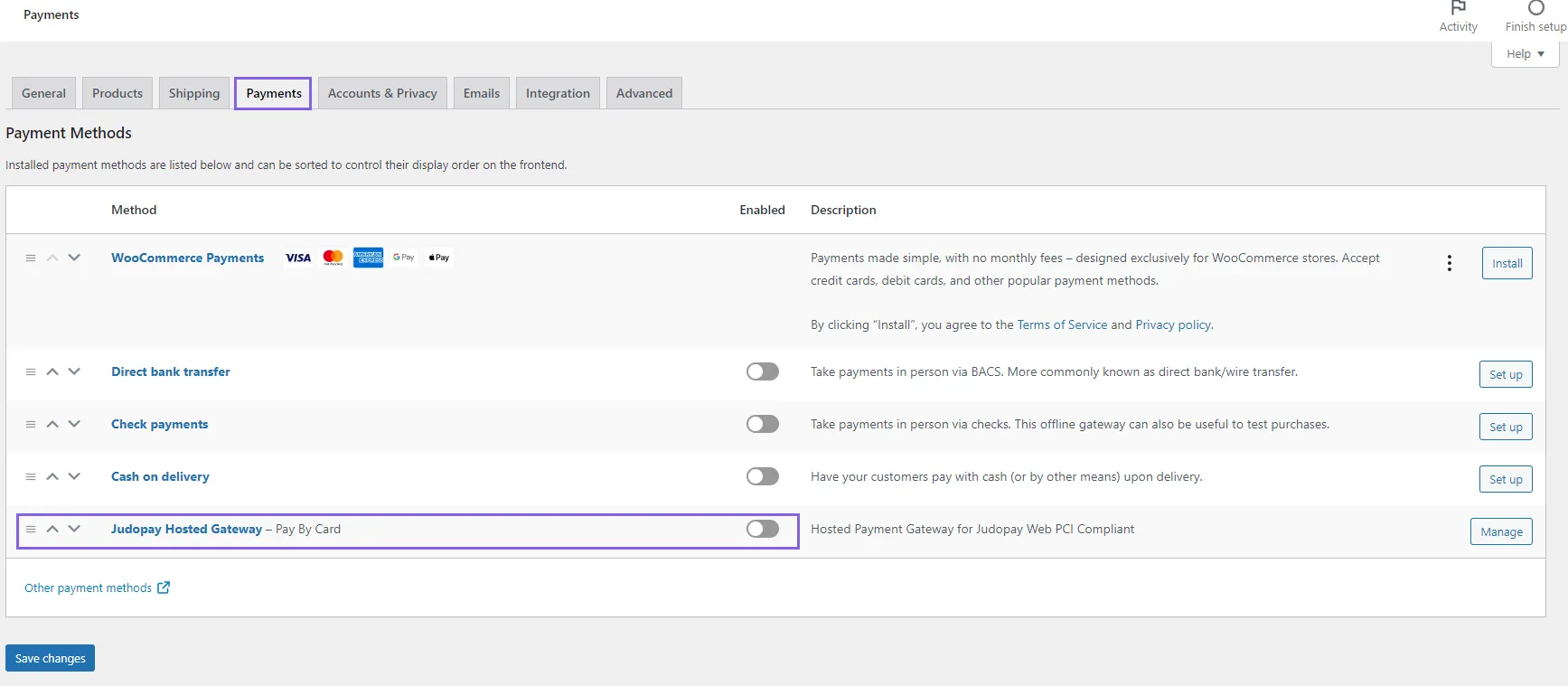Click the Finish setup circle icon

[x=1535, y=7]
